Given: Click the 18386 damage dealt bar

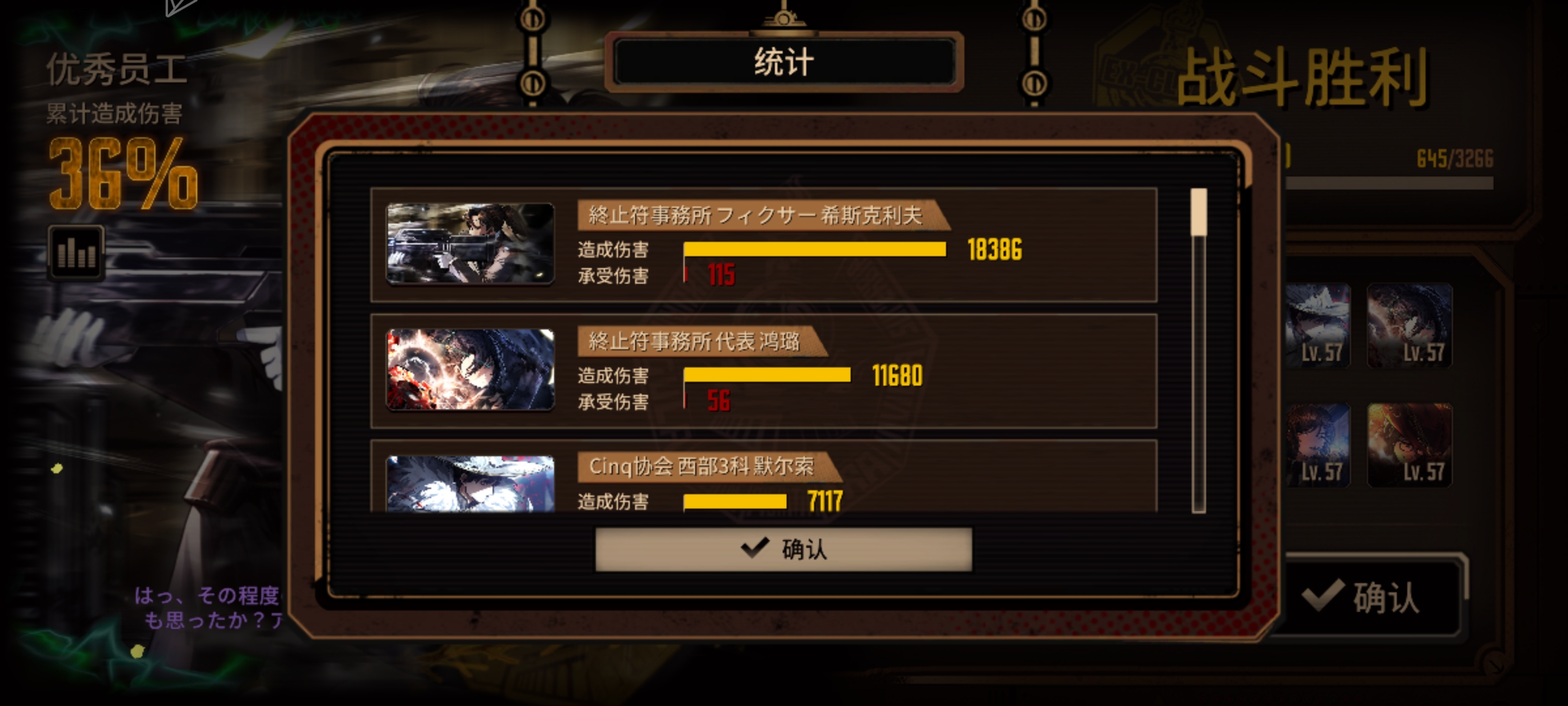Looking at the screenshot, I should 815,249.
